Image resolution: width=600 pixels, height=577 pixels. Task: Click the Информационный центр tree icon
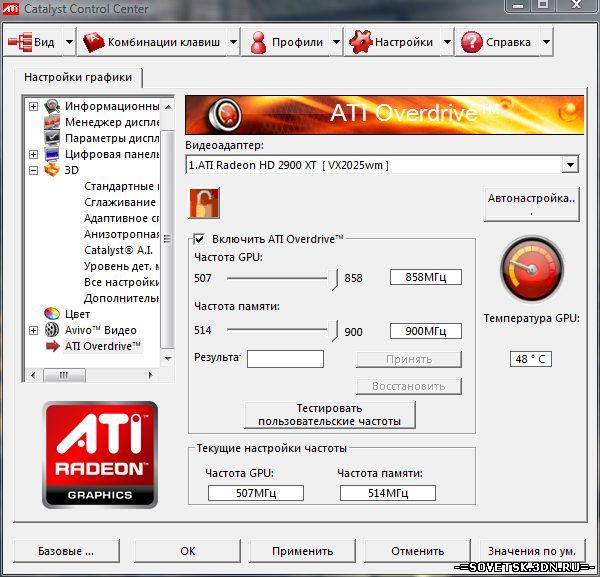click(52, 106)
